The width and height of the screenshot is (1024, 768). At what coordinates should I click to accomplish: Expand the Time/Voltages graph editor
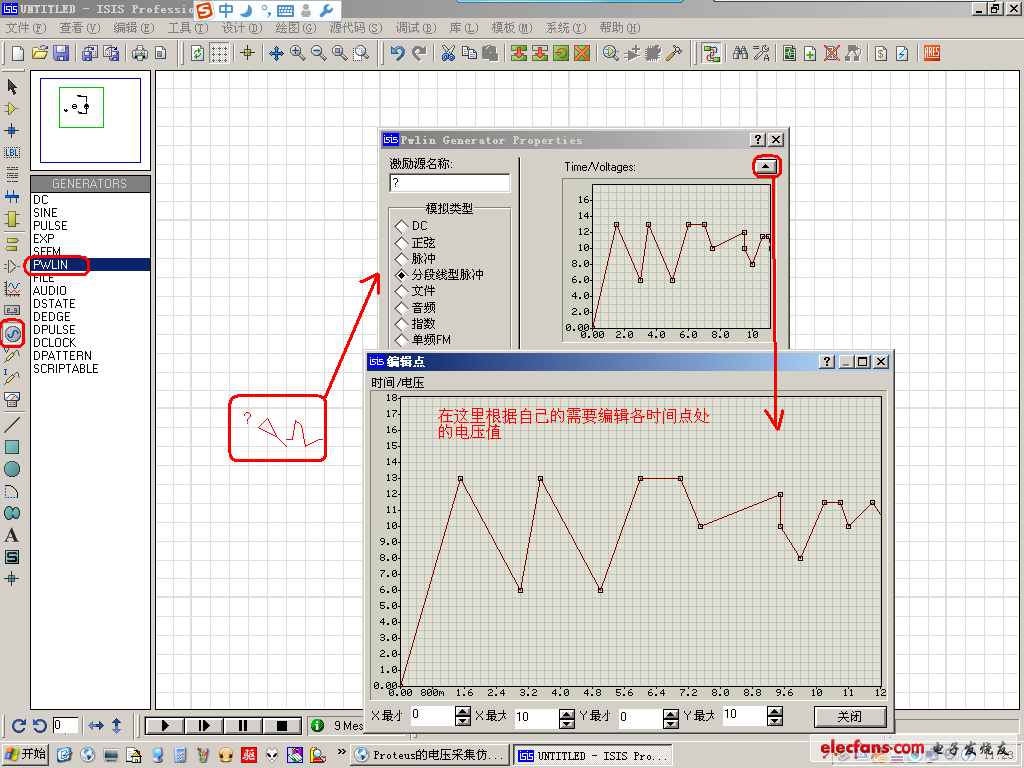pos(765,167)
